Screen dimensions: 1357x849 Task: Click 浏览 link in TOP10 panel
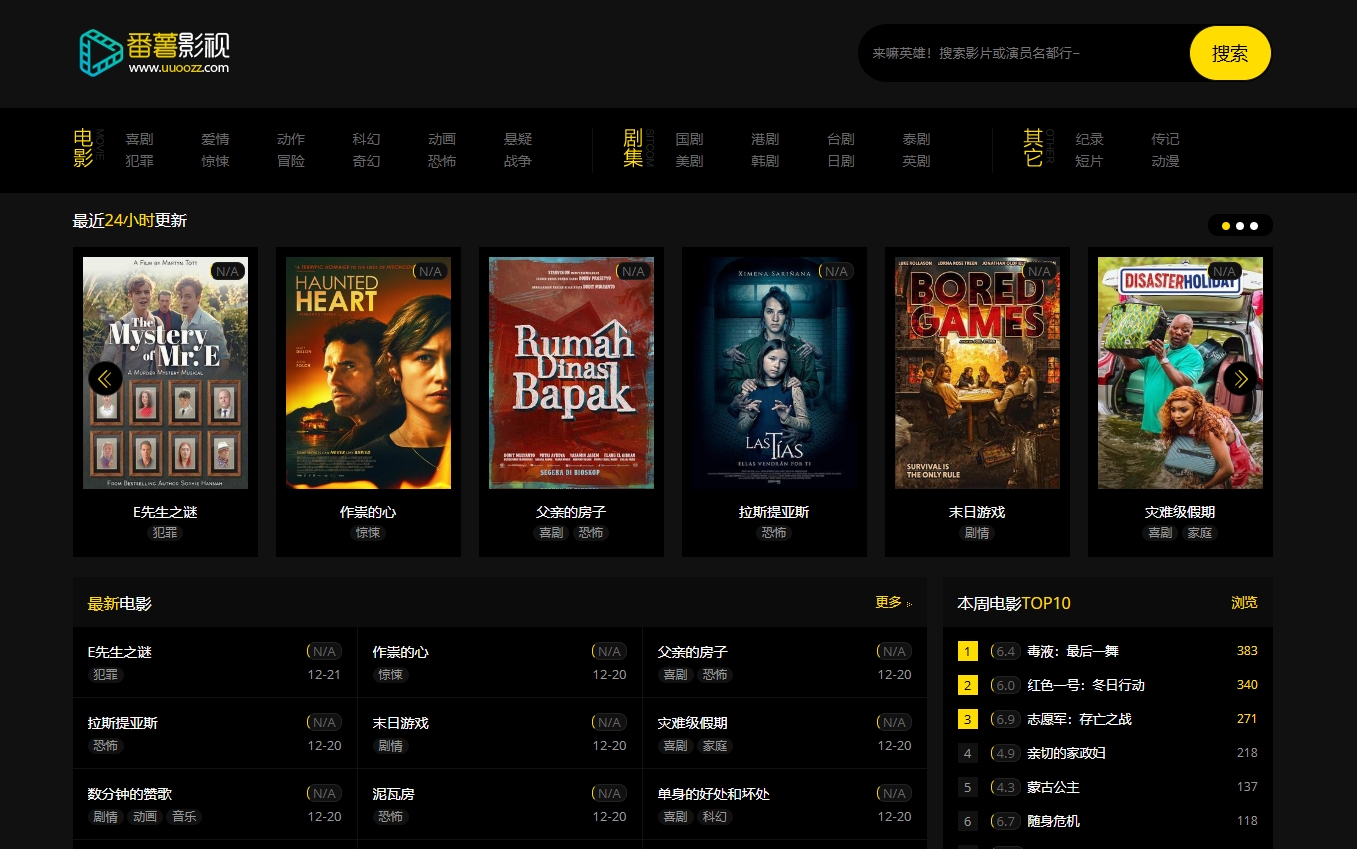(1244, 603)
